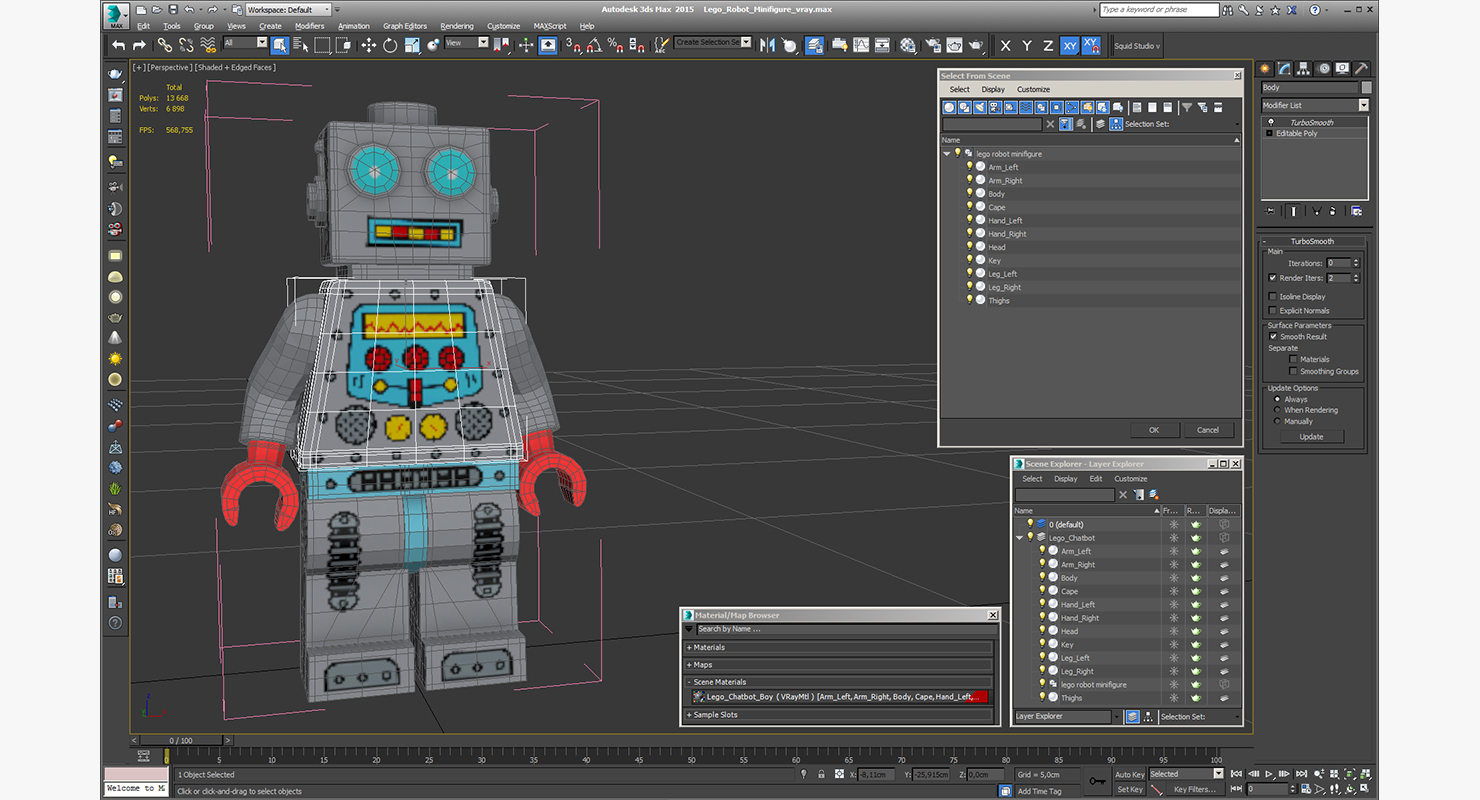Open Display menu in Select From Scene

point(993,89)
